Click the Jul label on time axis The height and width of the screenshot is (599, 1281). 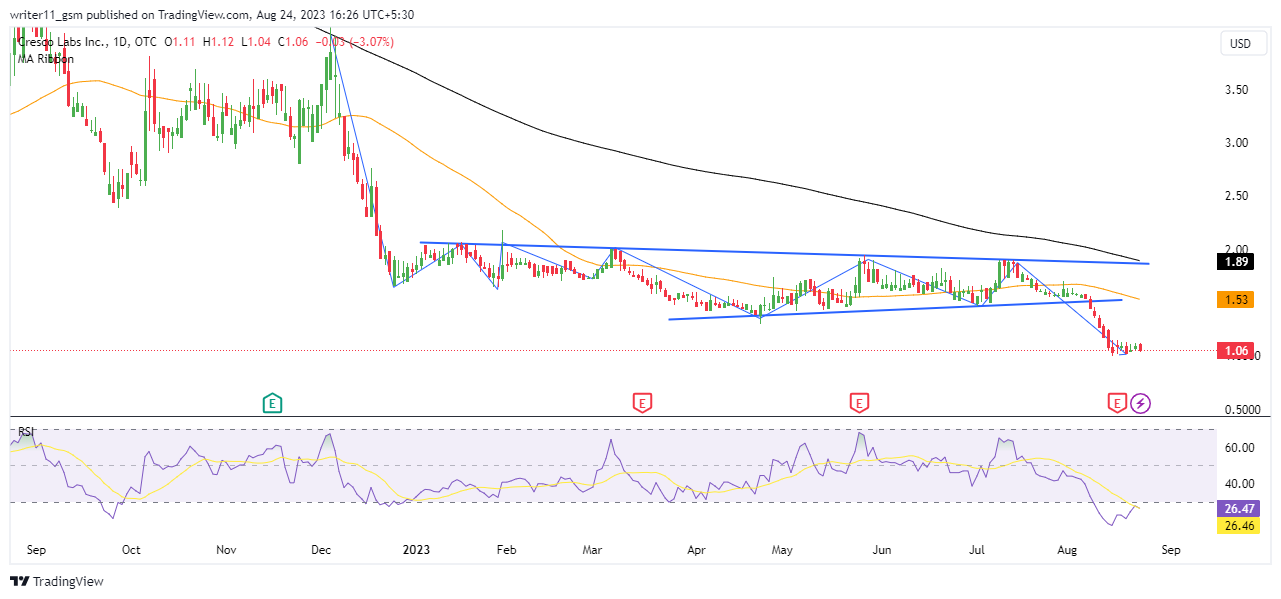point(977,550)
